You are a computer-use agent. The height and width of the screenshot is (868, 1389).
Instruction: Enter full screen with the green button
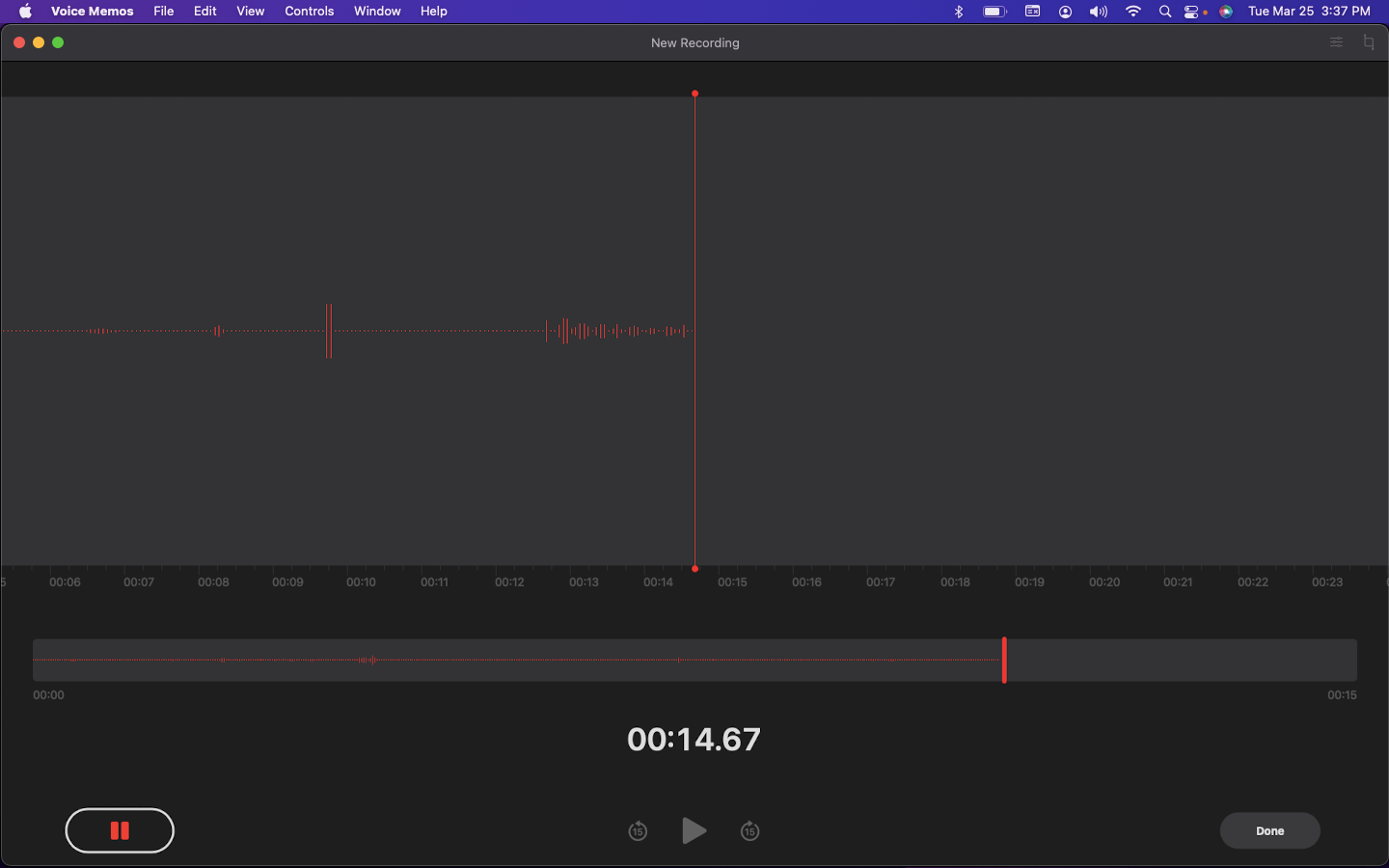point(58,42)
